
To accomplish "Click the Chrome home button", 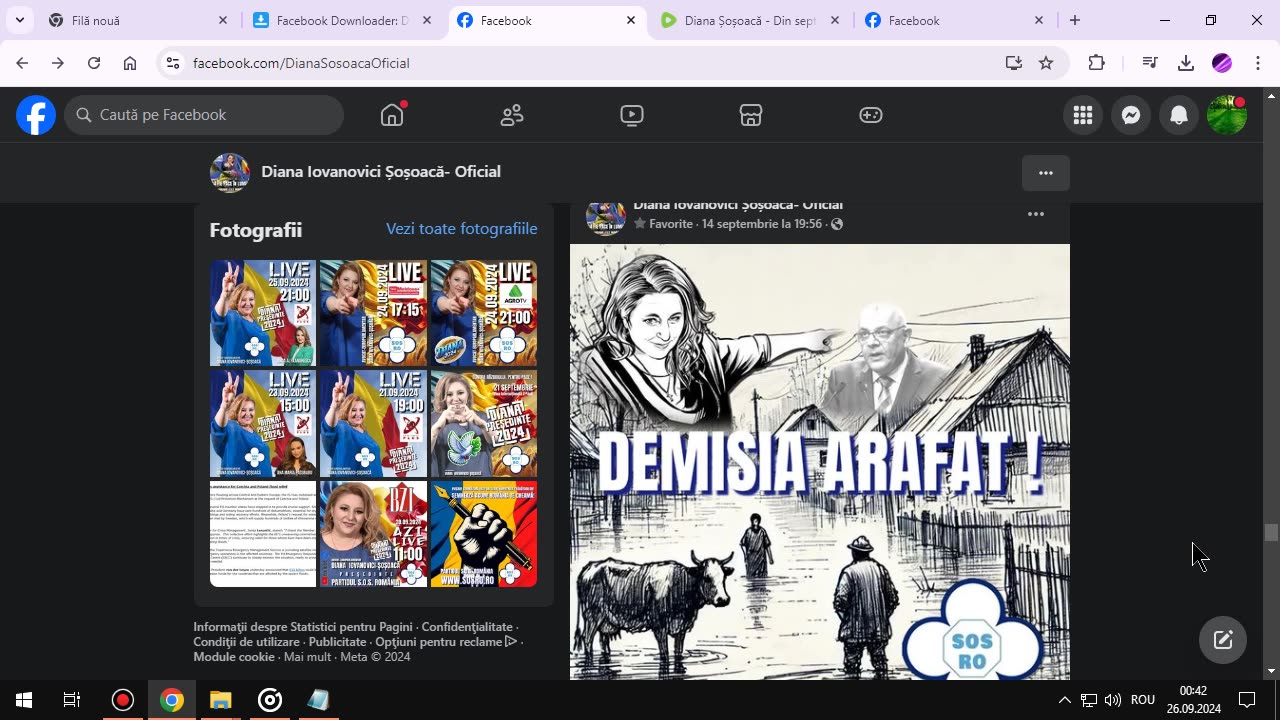I will (130, 63).
